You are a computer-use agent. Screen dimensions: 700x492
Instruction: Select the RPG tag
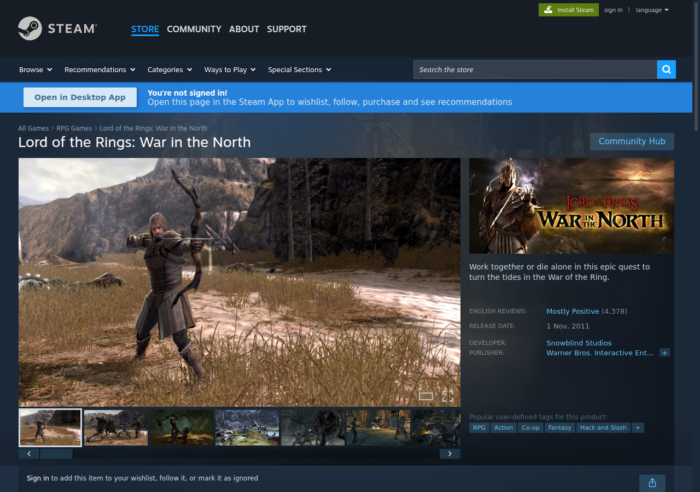click(x=479, y=428)
